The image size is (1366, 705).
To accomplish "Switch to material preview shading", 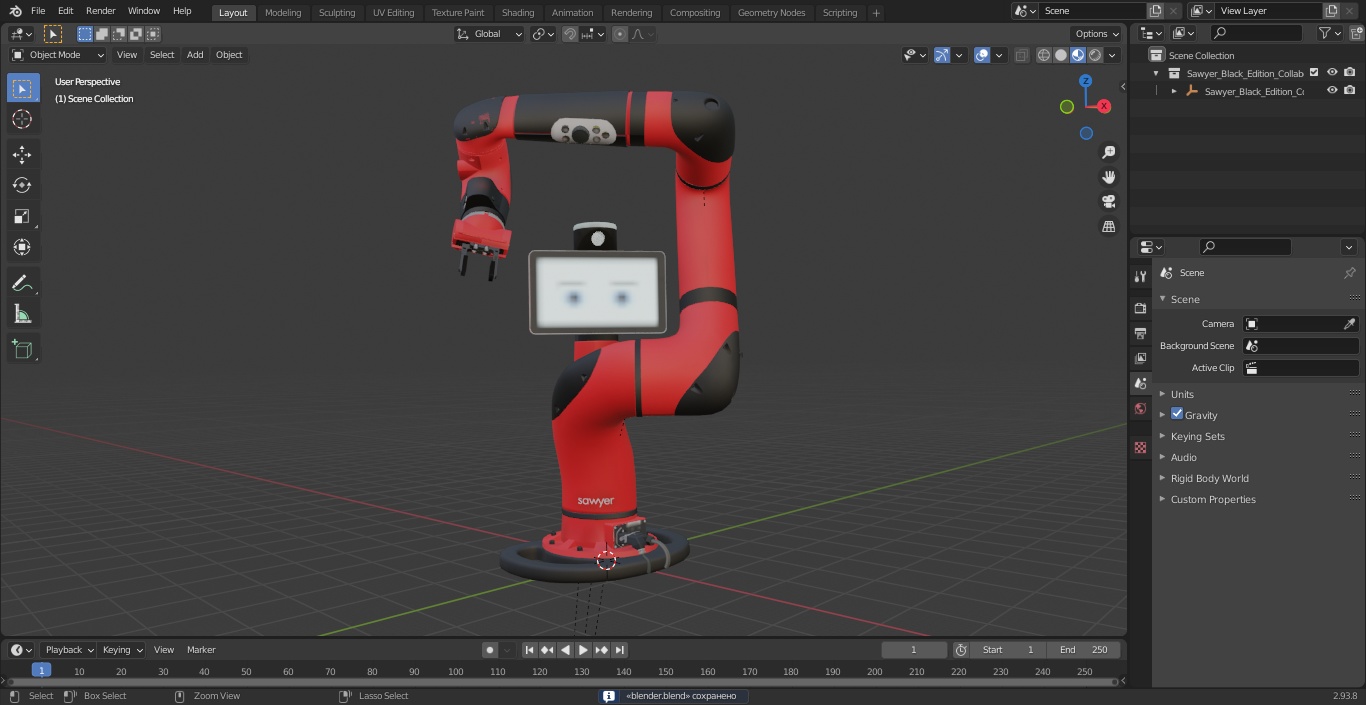I will point(1078,55).
